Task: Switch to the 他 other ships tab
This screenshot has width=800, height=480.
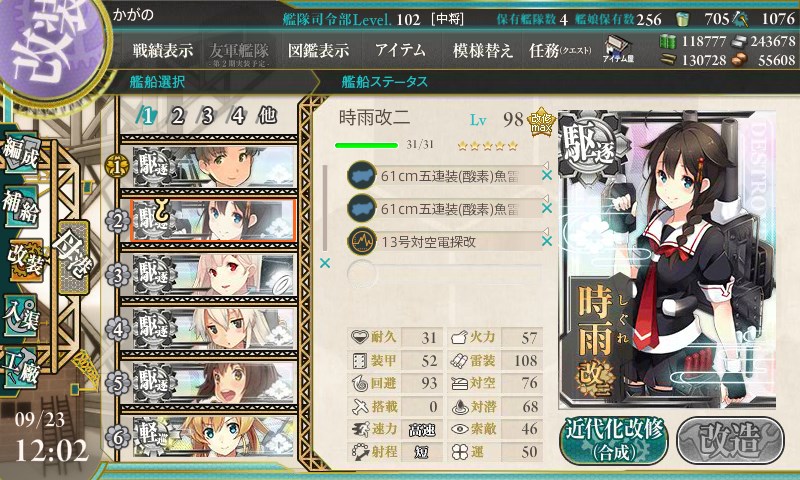Action: click(x=267, y=116)
